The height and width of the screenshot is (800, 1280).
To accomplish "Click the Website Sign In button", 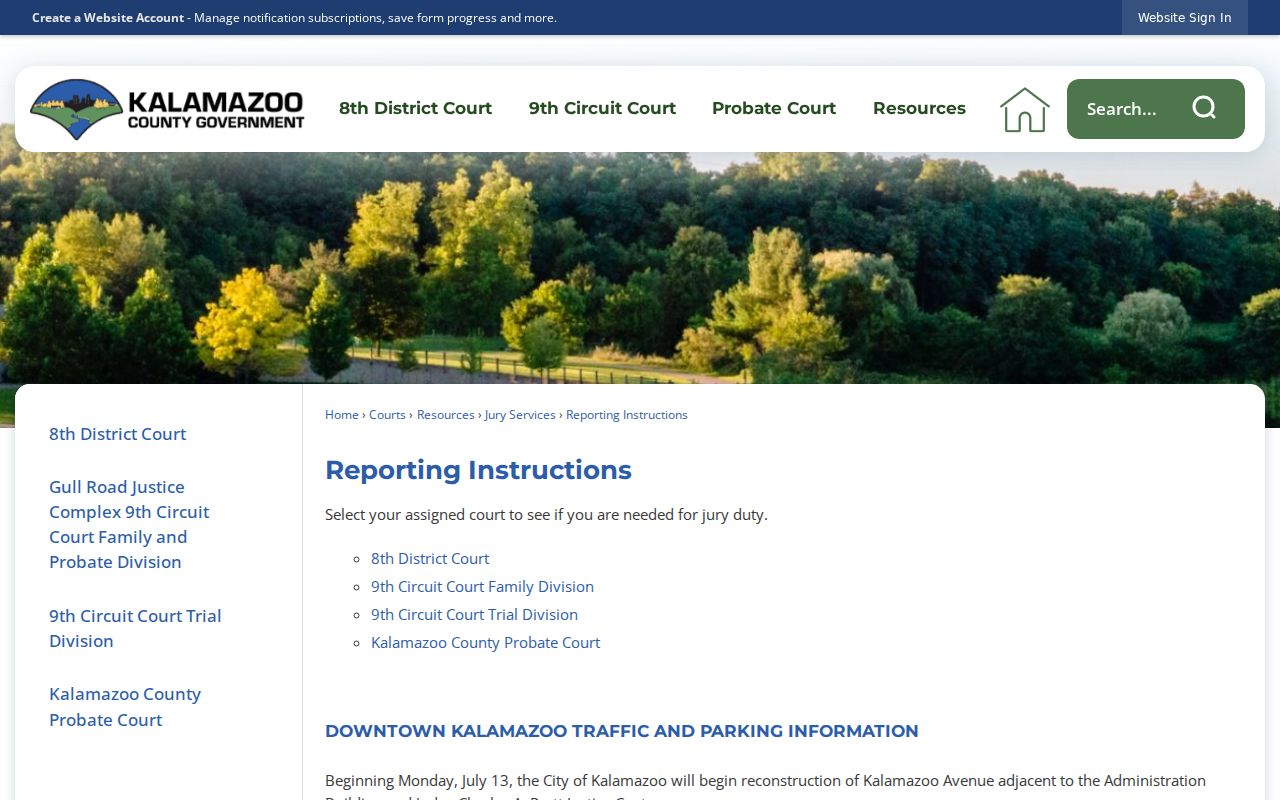I will (1184, 18).
